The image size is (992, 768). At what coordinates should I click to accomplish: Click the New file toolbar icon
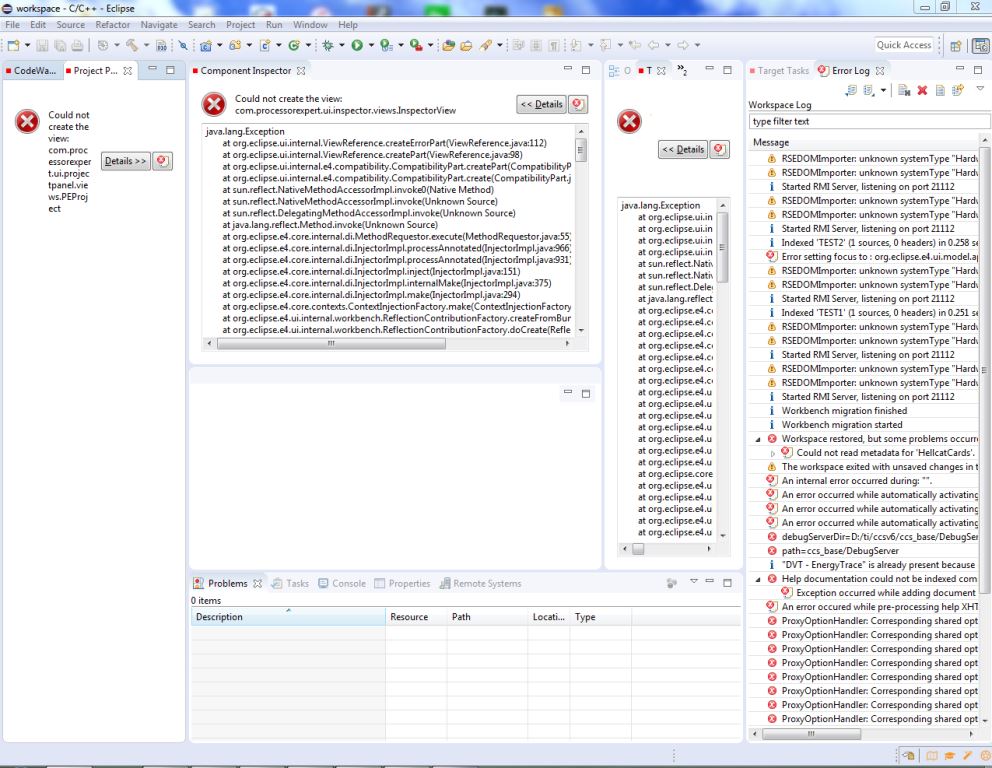click(13, 45)
